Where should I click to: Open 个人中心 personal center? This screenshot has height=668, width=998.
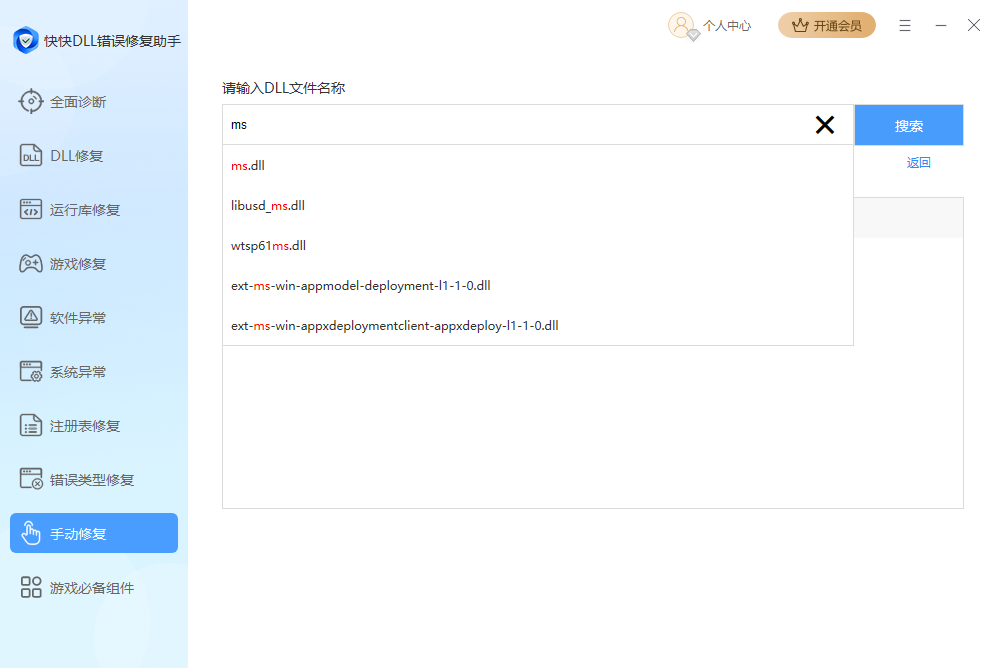[x=727, y=26]
